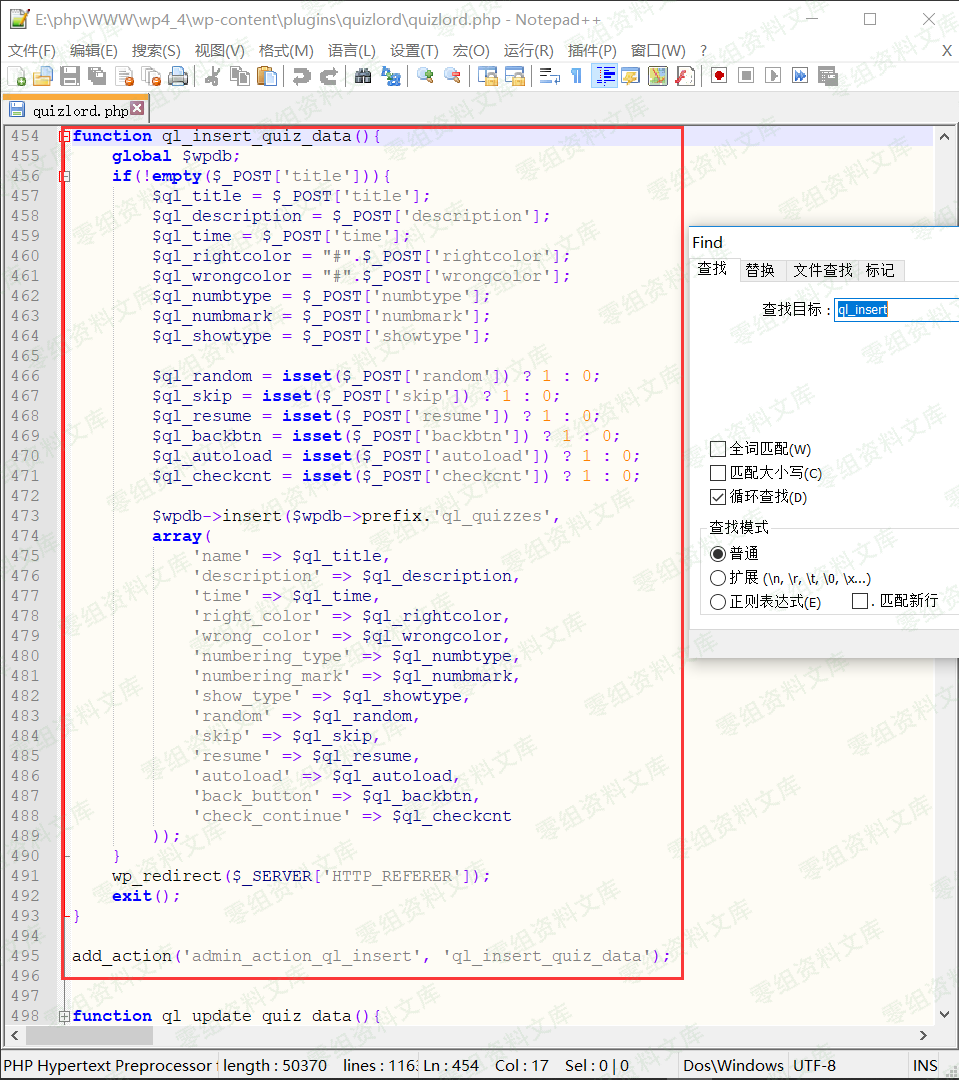Switch to the 文件查找 tab
The width and height of the screenshot is (959, 1080).
[x=822, y=270]
